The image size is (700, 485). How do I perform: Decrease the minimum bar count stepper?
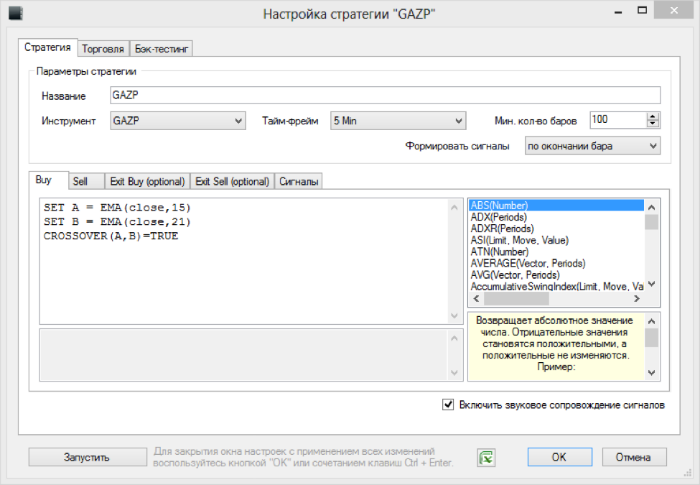[x=653, y=124]
